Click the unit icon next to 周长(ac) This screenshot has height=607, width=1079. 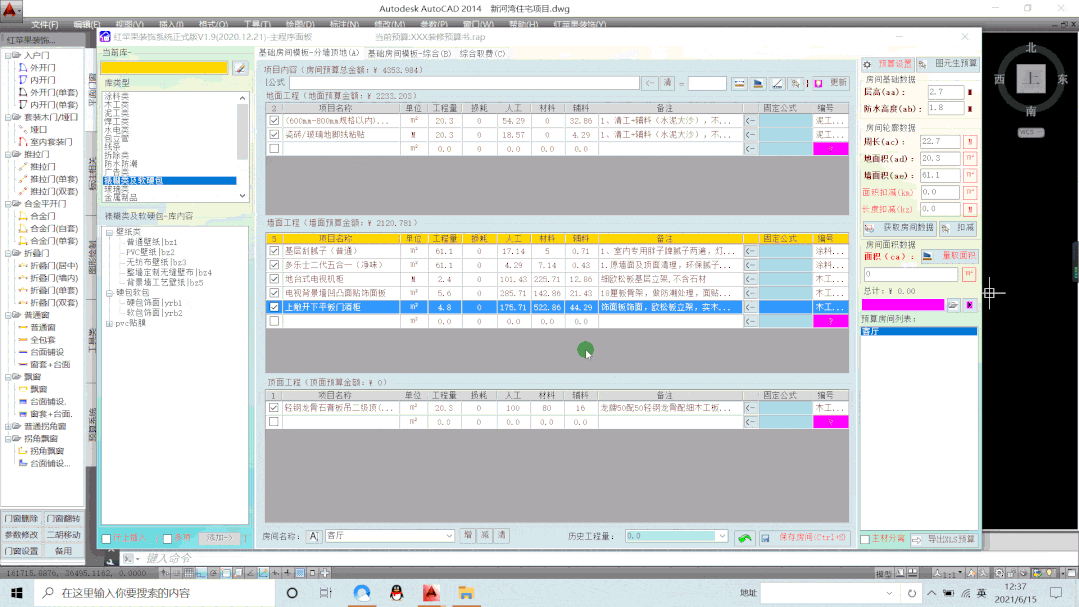pos(970,142)
